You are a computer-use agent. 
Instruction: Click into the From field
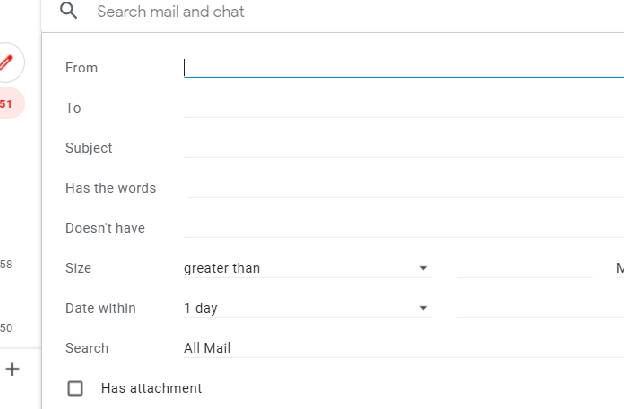click(x=400, y=67)
